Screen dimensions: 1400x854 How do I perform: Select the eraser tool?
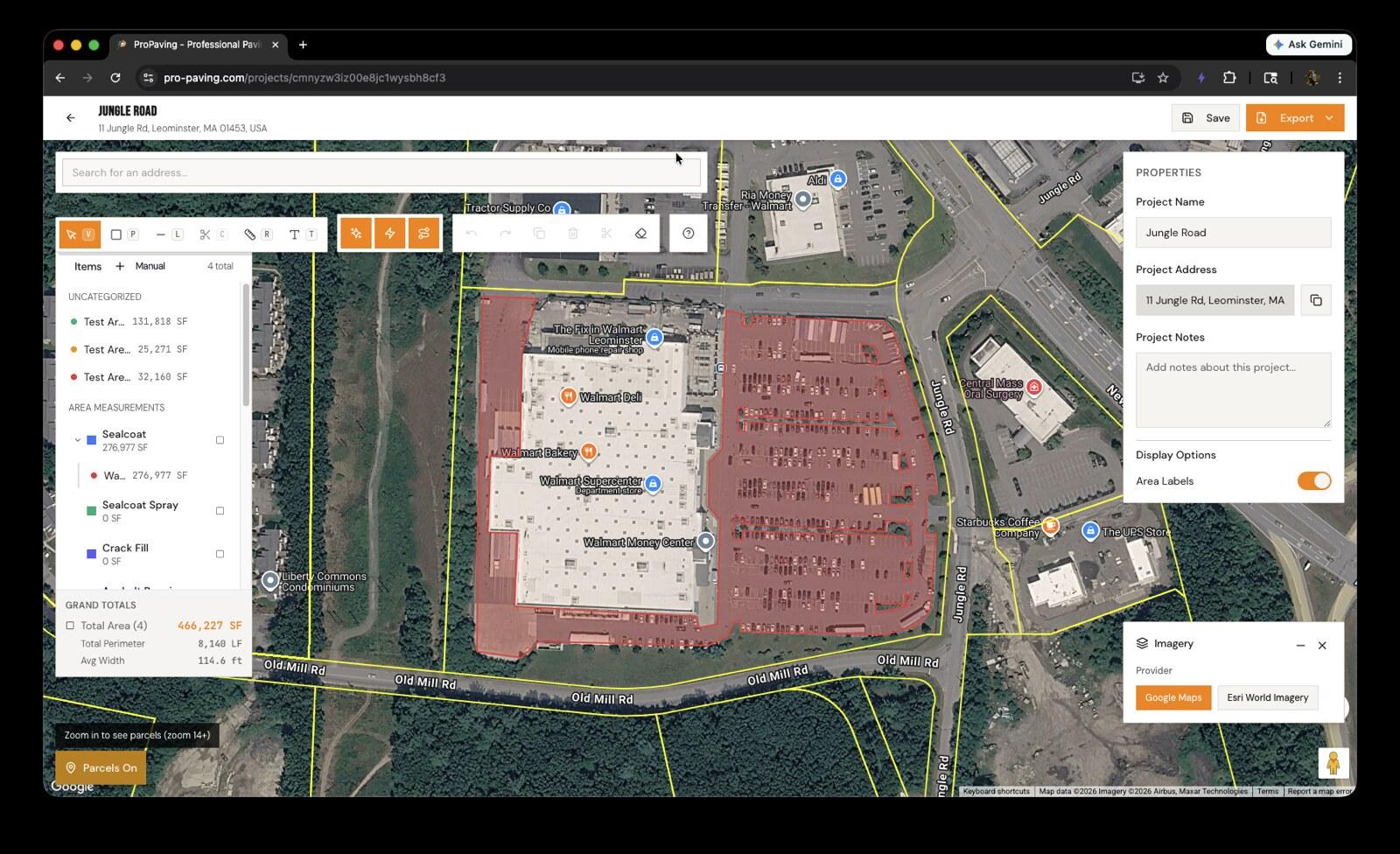[640, 234]
